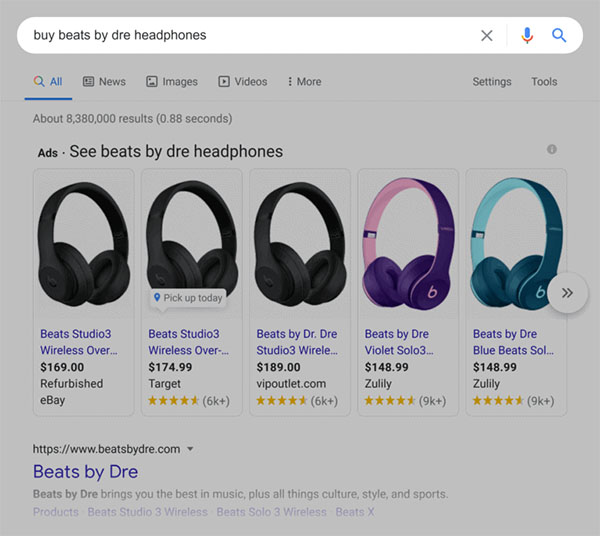Open the vipoutlet.com black Studio3 headphone image
Image resolution: width=600 pixels, height=536 pixels.
pyautogui.click(x=300, y=244)
